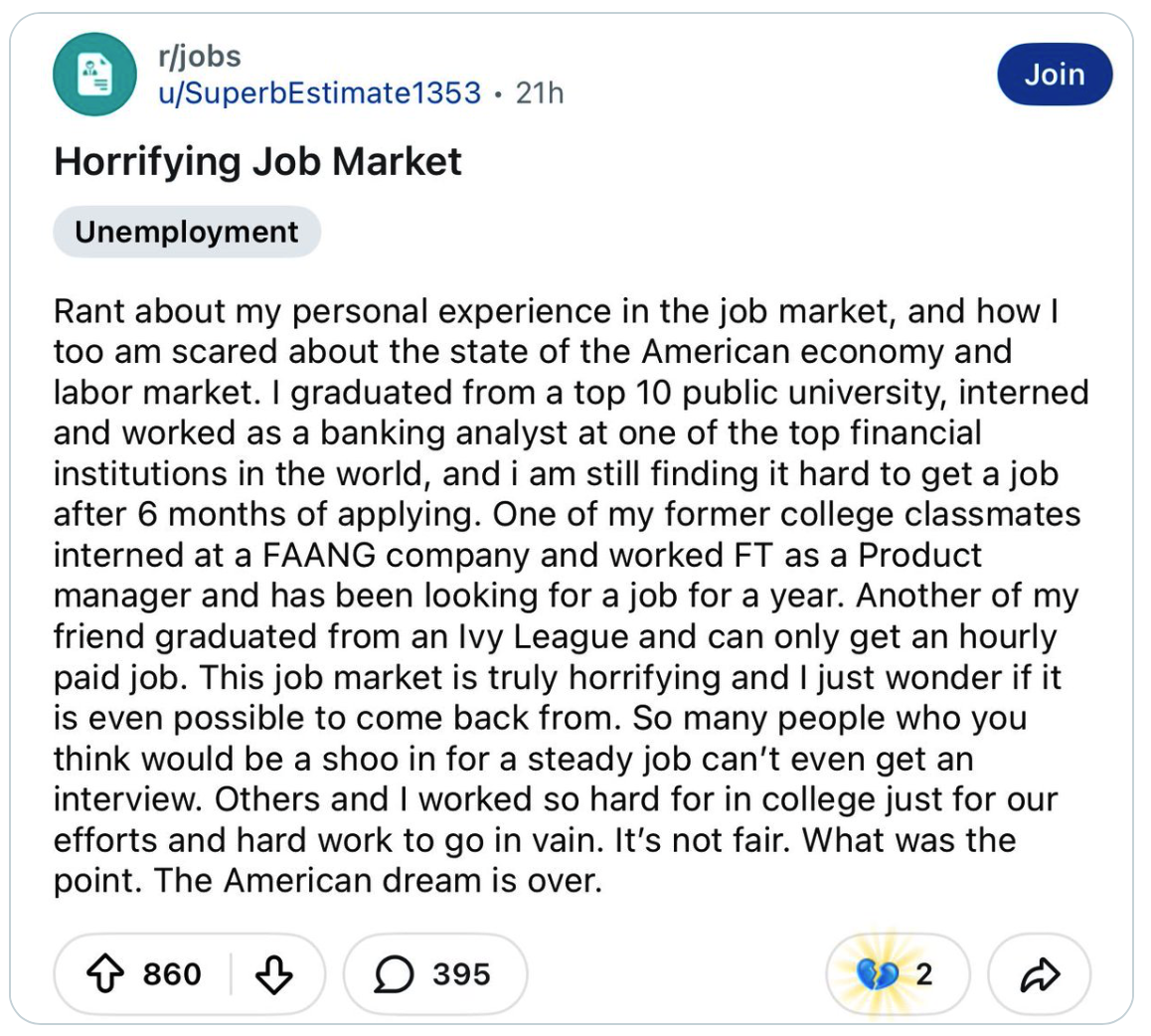Viewport: 1151px width, 1036px height.
Task: Downvote the post with the down arrow
Action: (273, 973)
